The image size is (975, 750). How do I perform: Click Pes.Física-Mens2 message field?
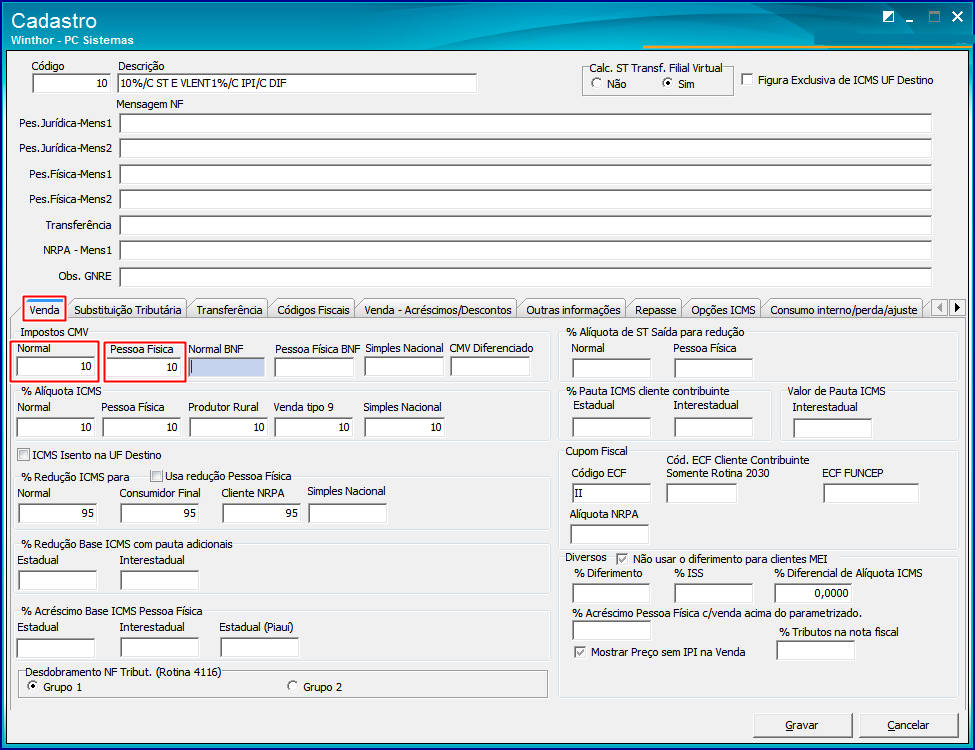pyautogui.click(x=526, y=199)
